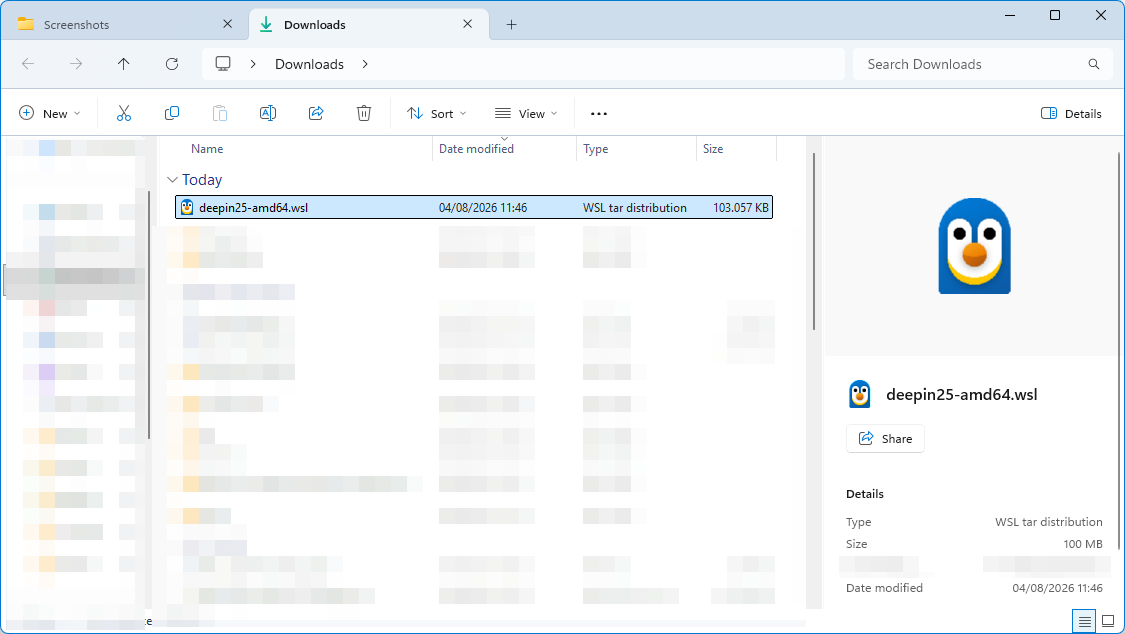Click Date modified value in details pane
Image resolution: width=1125 pixels, height=634 pixels.
coord(1058,587)
